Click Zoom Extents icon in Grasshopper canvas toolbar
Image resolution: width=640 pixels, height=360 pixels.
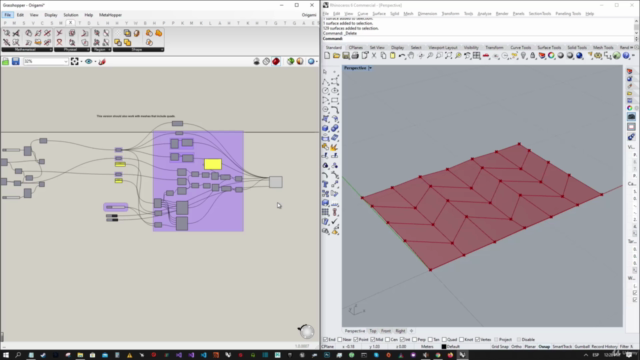[x=74, y=61]
